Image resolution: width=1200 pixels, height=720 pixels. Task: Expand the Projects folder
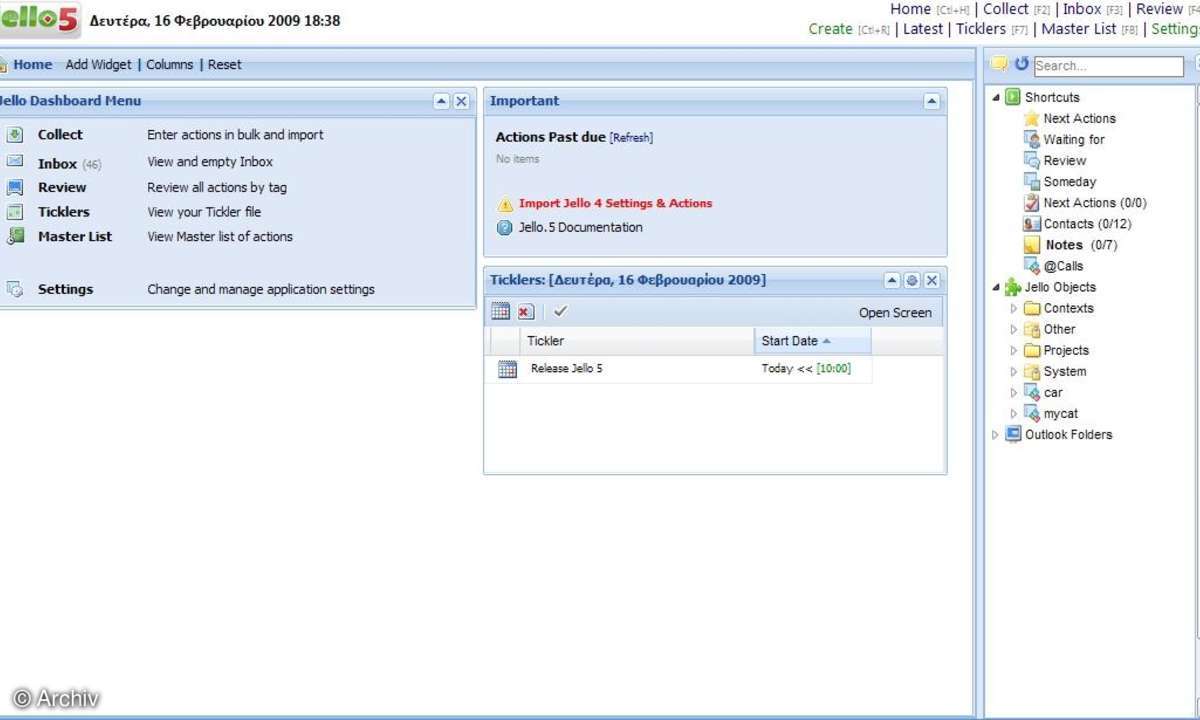[1014, 351]
